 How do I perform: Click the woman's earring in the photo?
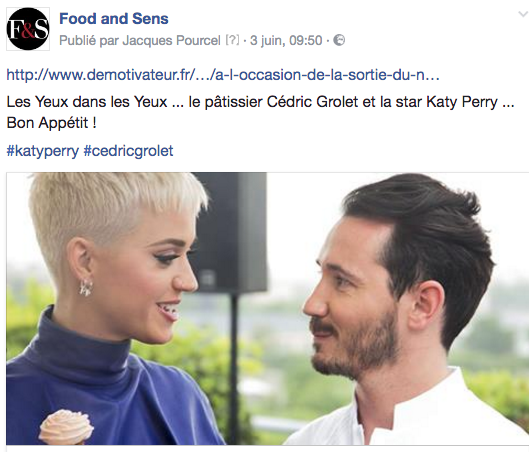(x=86, y=288)
